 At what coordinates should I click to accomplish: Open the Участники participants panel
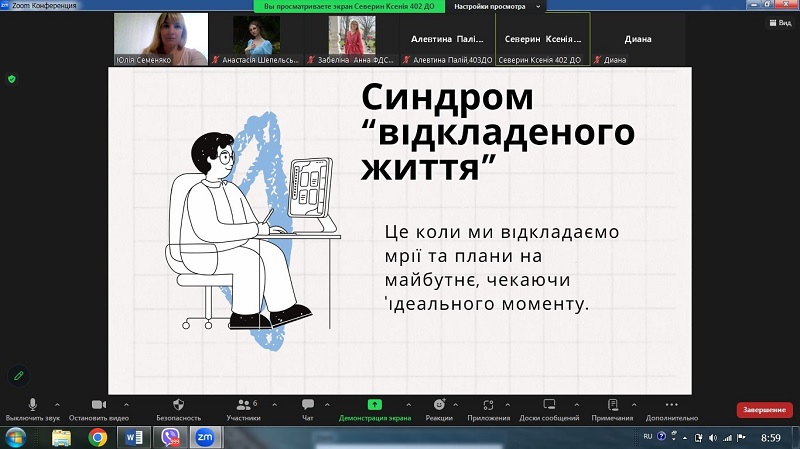[242, 404]
